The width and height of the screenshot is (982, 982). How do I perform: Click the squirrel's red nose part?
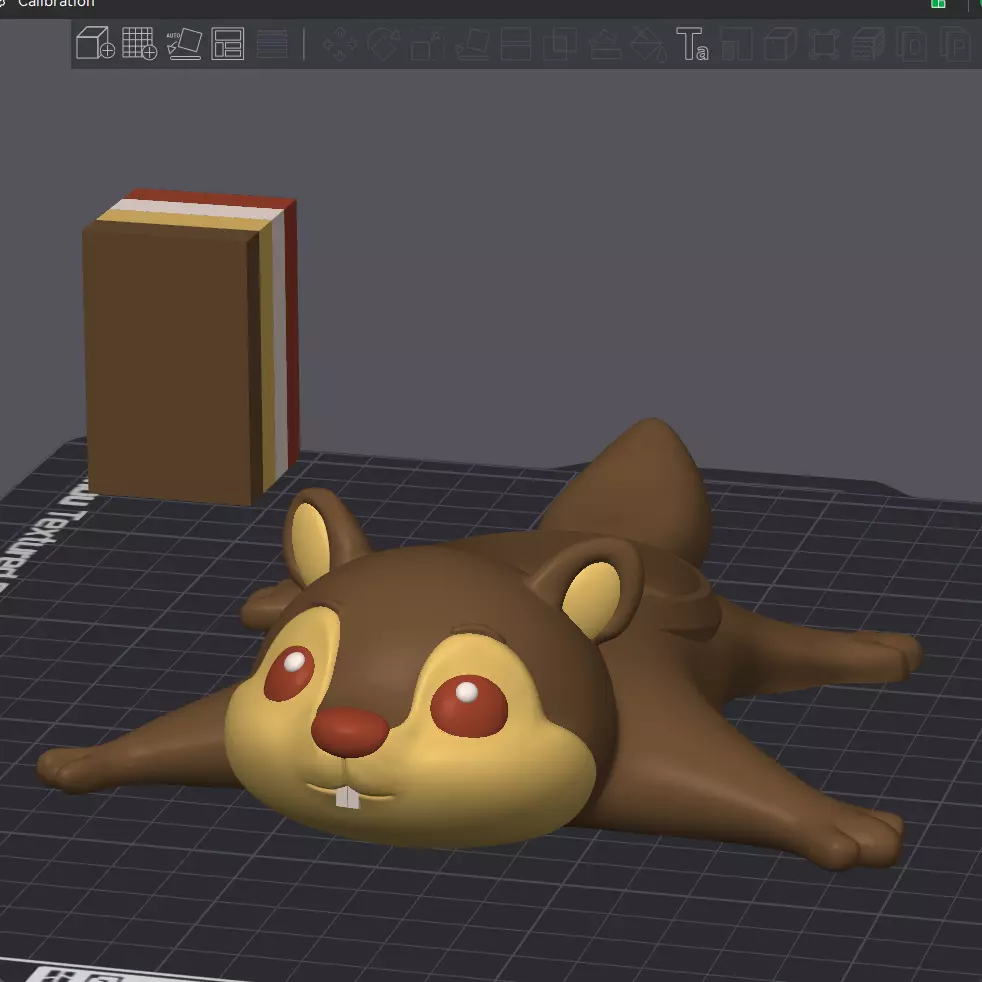[x=350, y=732]
